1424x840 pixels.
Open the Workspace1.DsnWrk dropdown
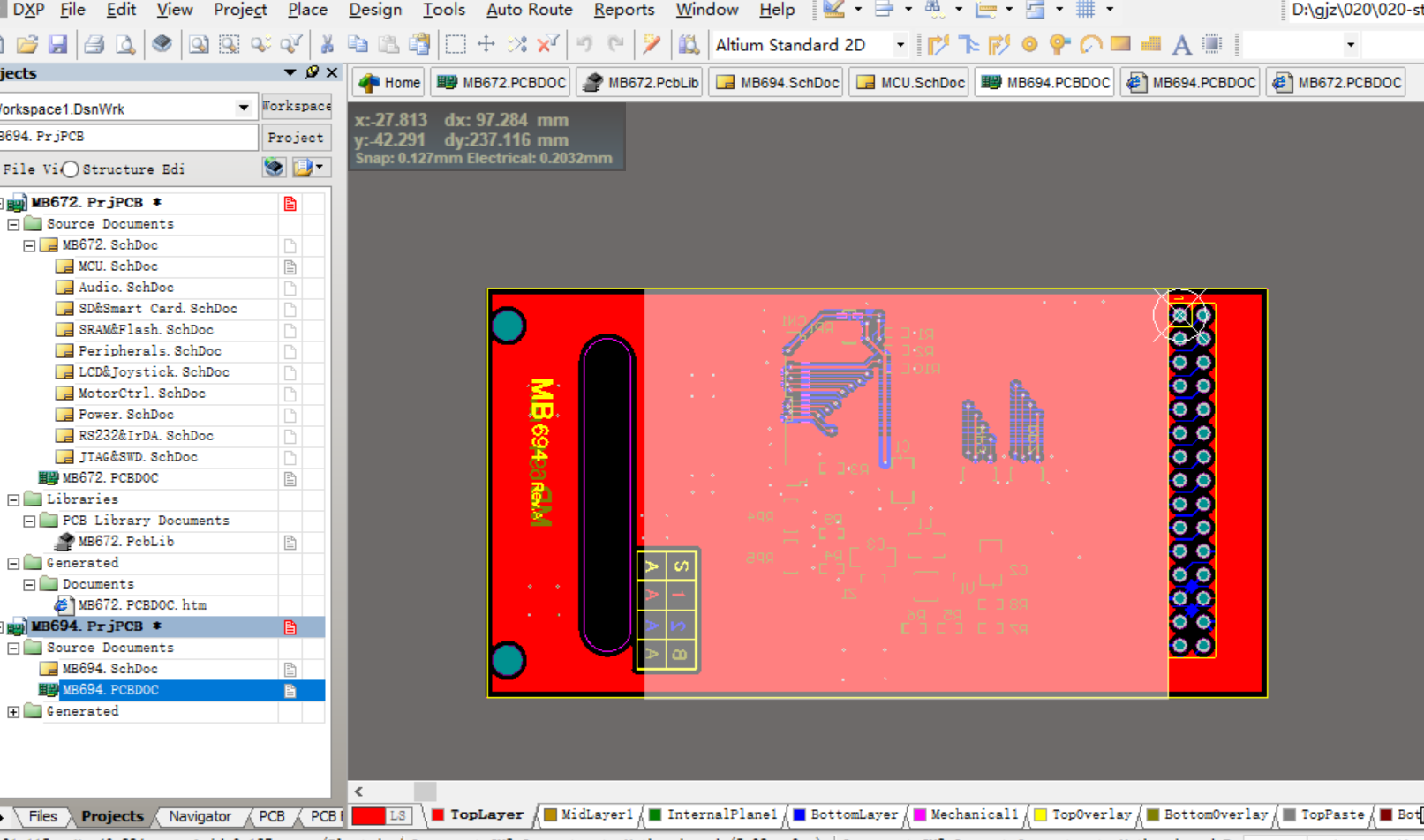point(243,108)
